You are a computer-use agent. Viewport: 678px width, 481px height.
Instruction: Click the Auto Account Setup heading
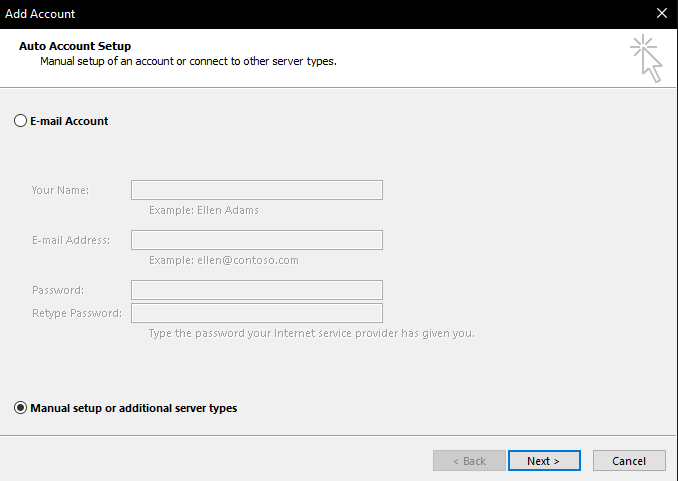pos(75,46)
